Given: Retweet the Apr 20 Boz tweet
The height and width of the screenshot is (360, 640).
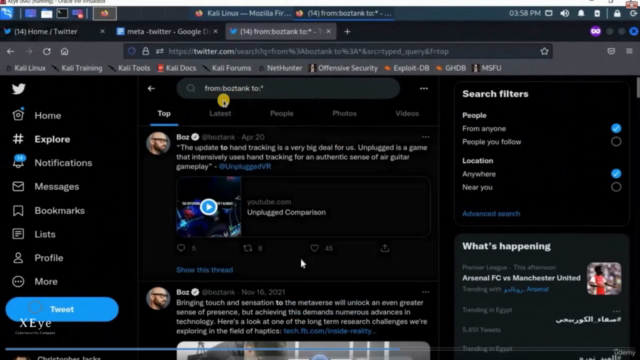Looking at the screenshot, I should point(248,248).
